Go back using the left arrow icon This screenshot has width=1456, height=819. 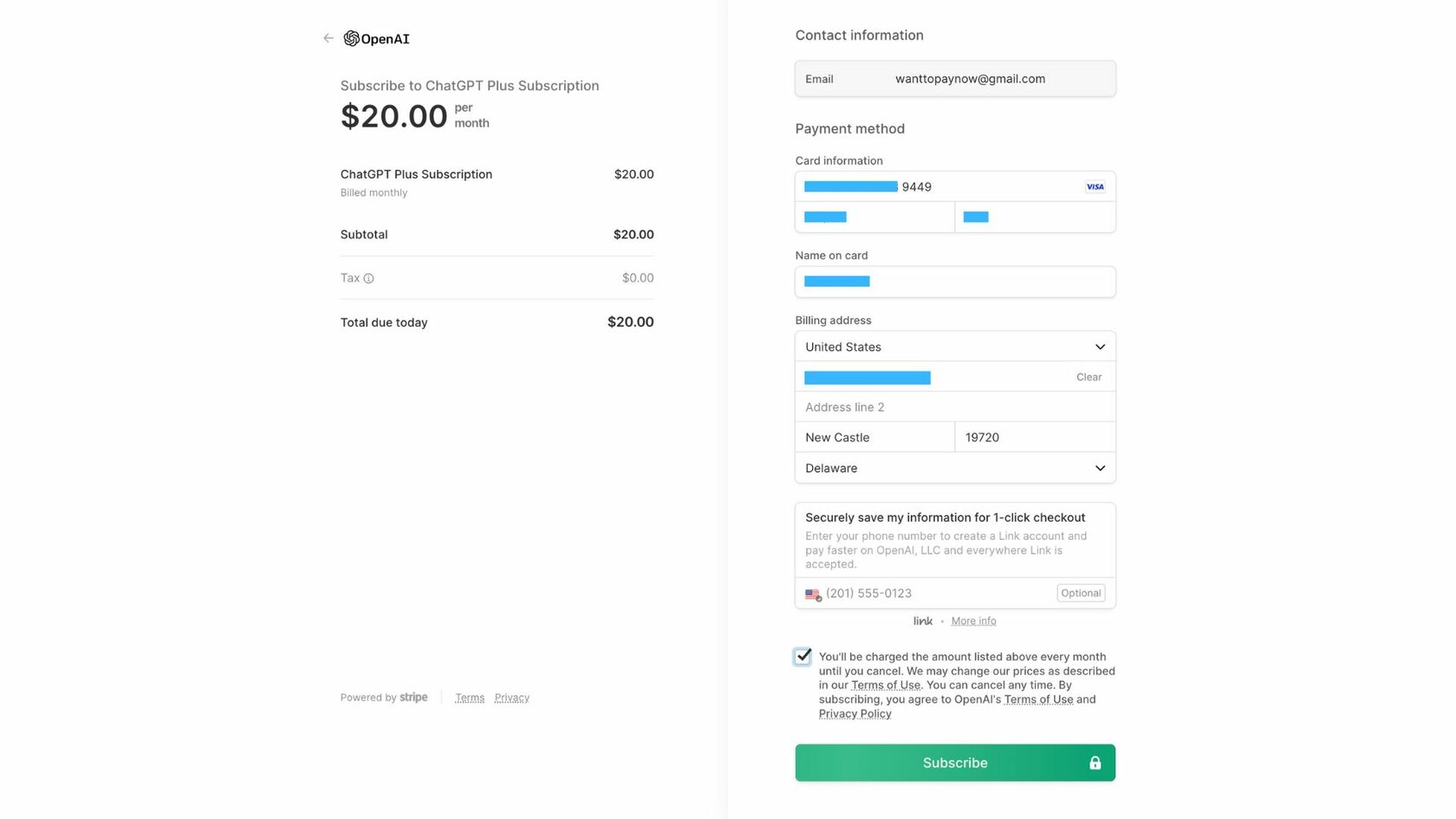pyautogui.click(x=328, y=38)
